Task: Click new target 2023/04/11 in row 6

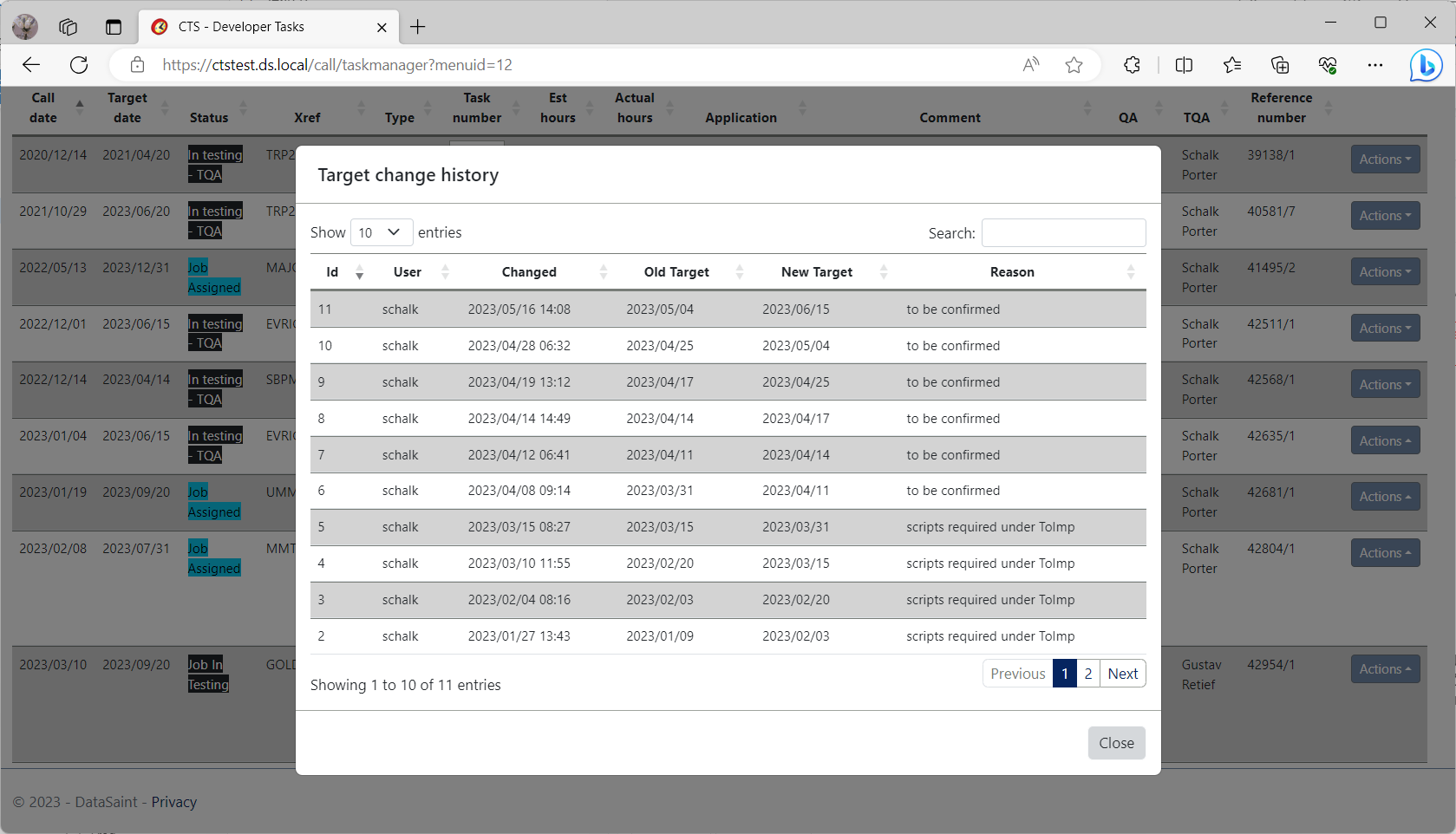Action: [795, 491]
